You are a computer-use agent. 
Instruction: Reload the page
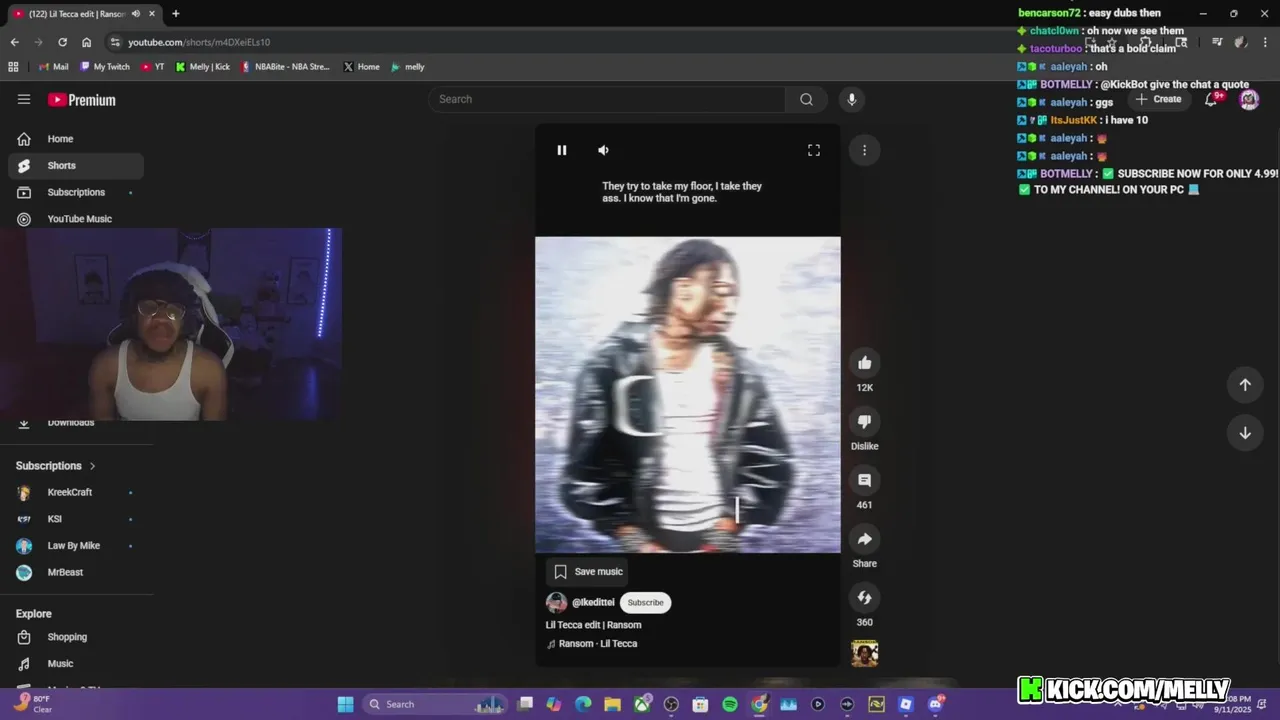pos(62,42)
